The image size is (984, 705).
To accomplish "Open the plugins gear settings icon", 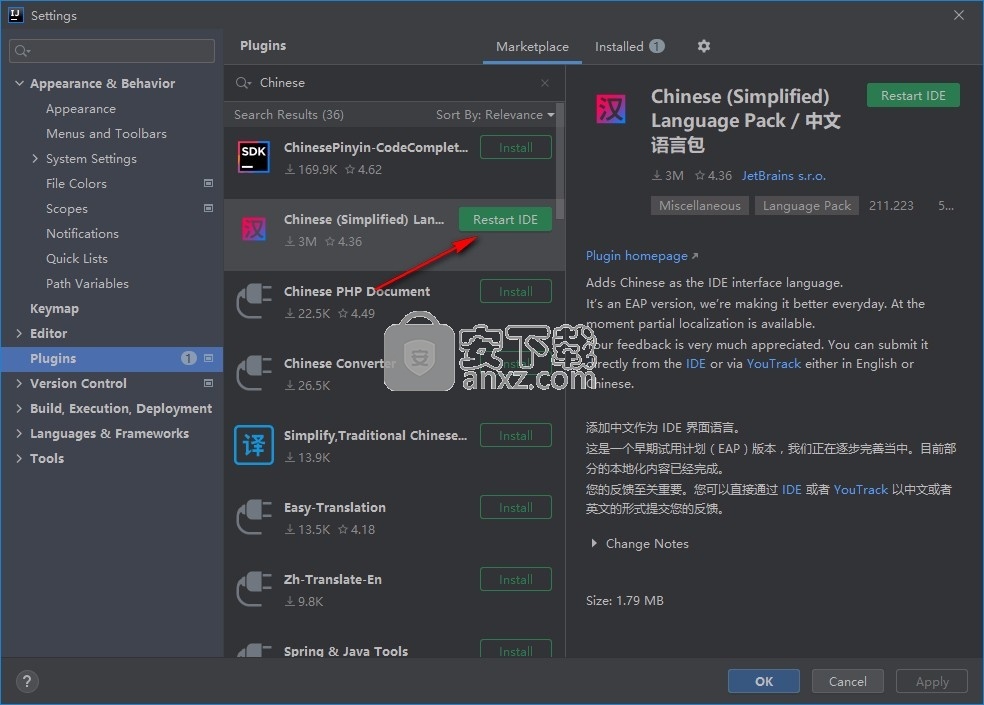I will point(703,46).
